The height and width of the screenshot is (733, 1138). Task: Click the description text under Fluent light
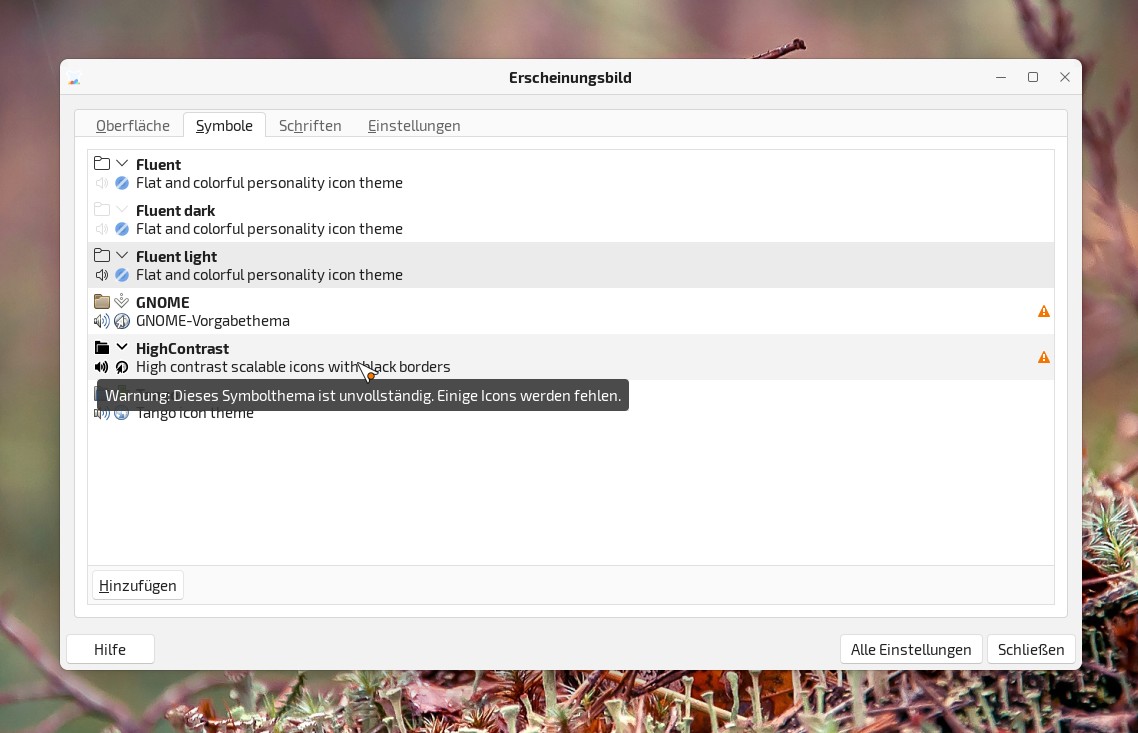coord(269,275)
